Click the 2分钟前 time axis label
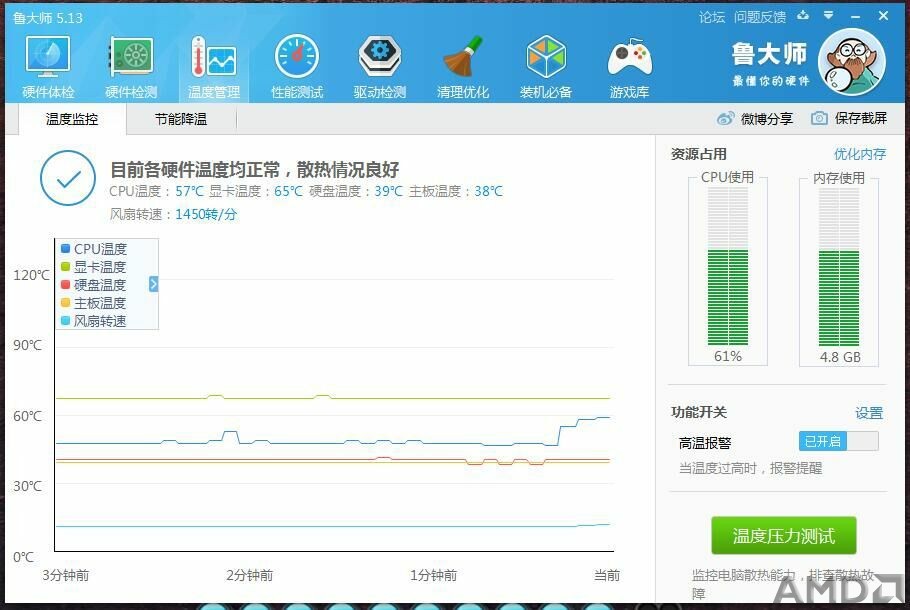The width and height of the screenshot is (910, 610). pos(250,575)
